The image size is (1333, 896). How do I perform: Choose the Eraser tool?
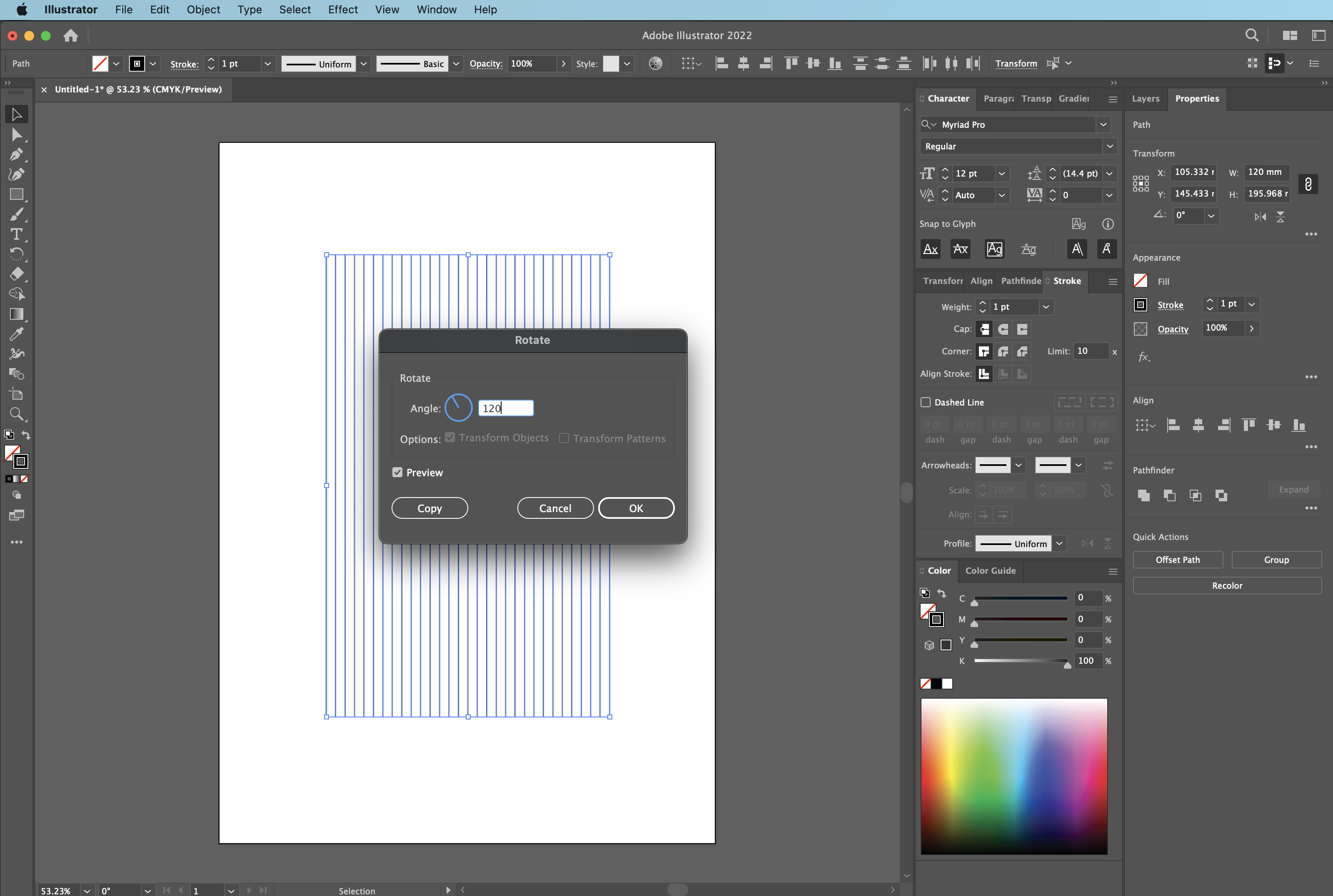(x=17, y=274)
